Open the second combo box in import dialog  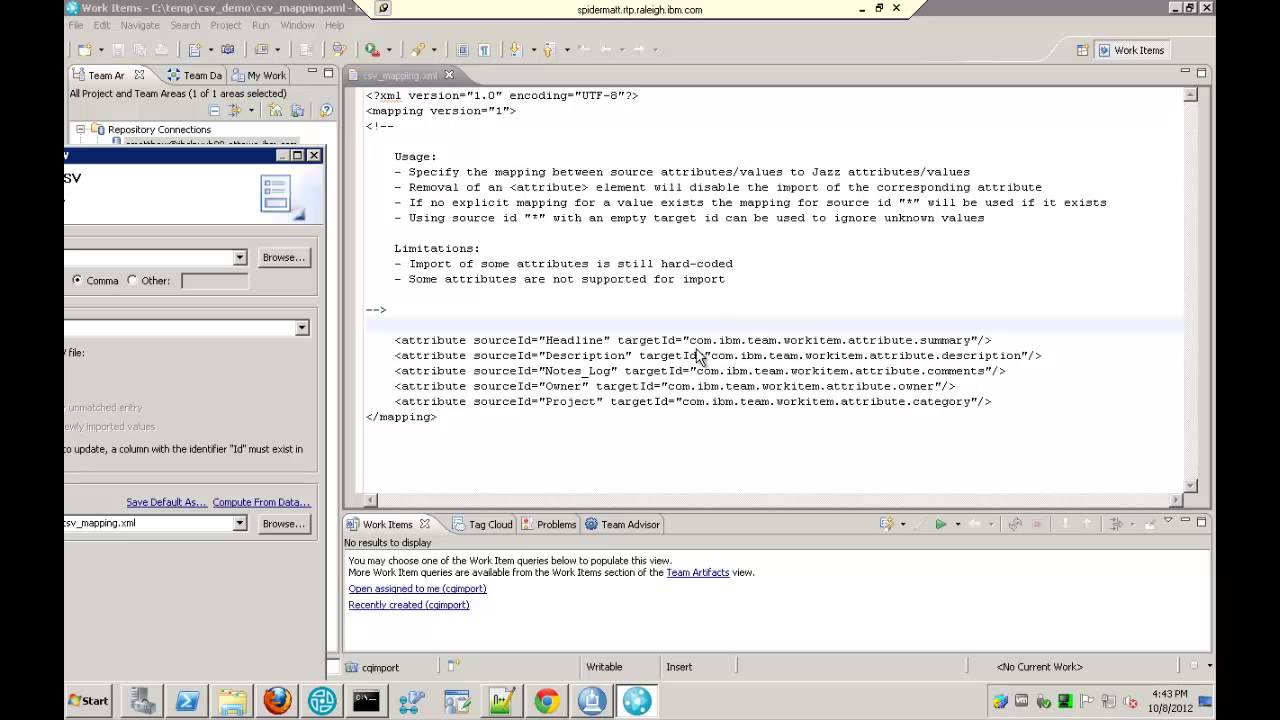coord(301,328)
